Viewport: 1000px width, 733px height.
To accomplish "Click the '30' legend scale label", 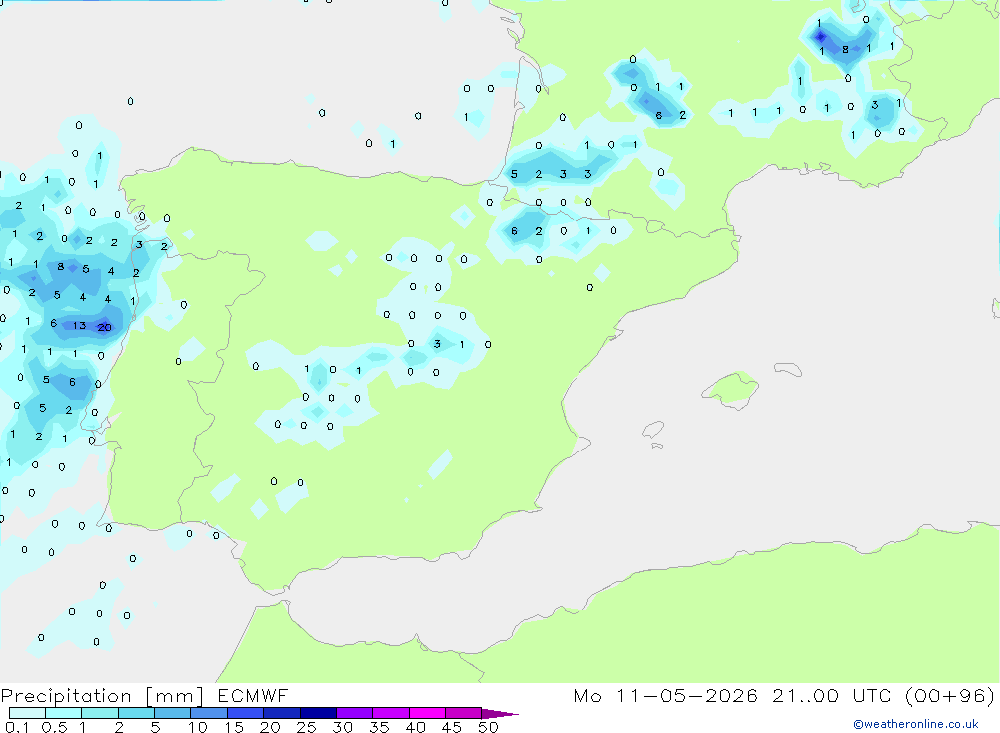I will click(x=343, y=727).
